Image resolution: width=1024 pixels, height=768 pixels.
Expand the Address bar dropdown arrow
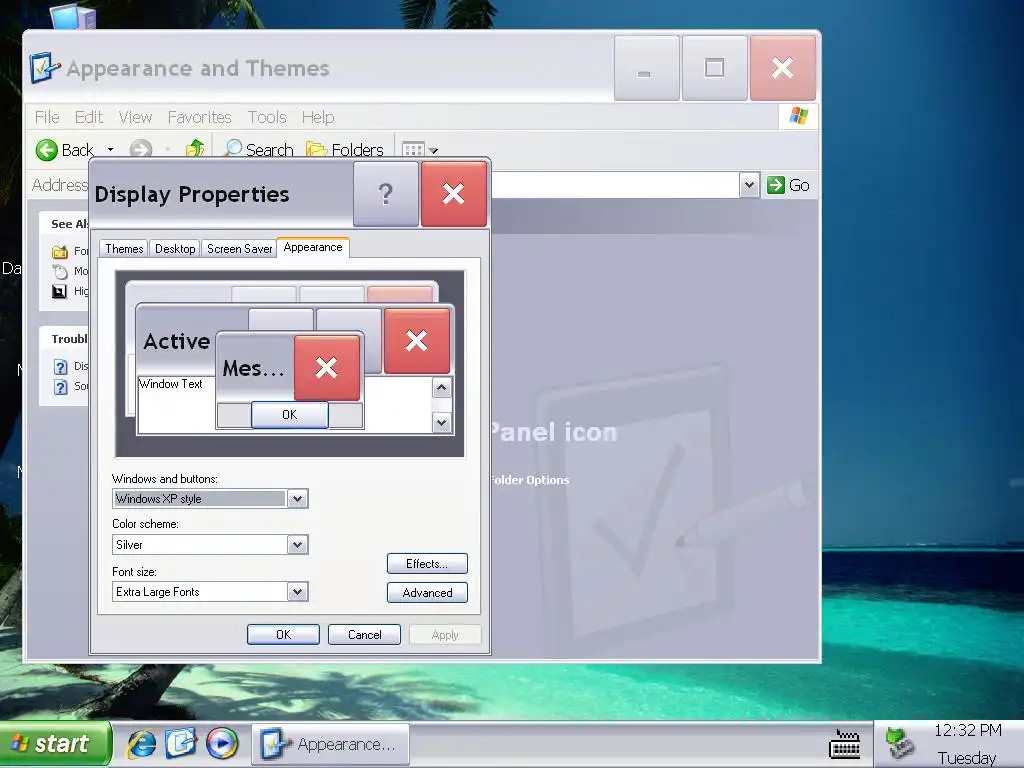(749, 185)
